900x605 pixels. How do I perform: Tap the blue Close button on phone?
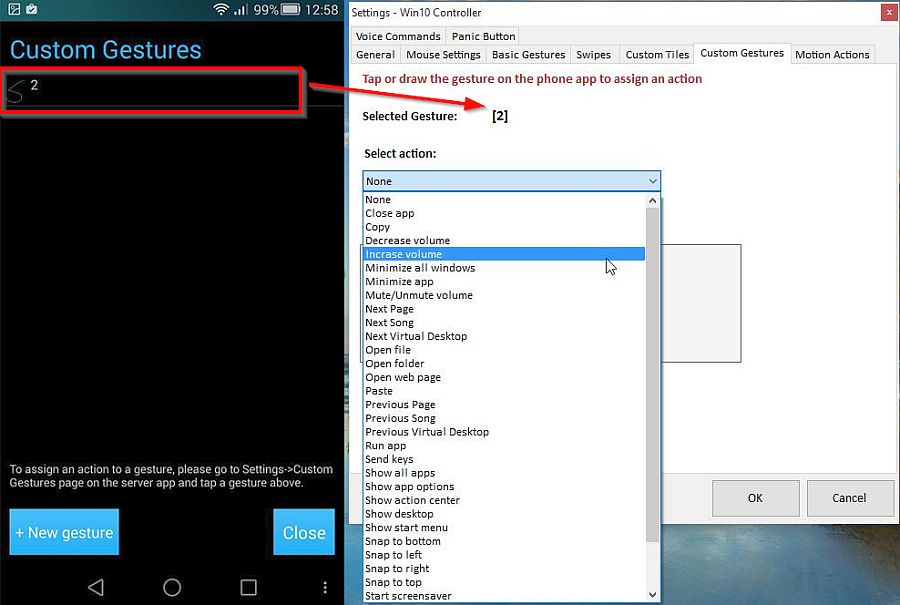[304, 532]
